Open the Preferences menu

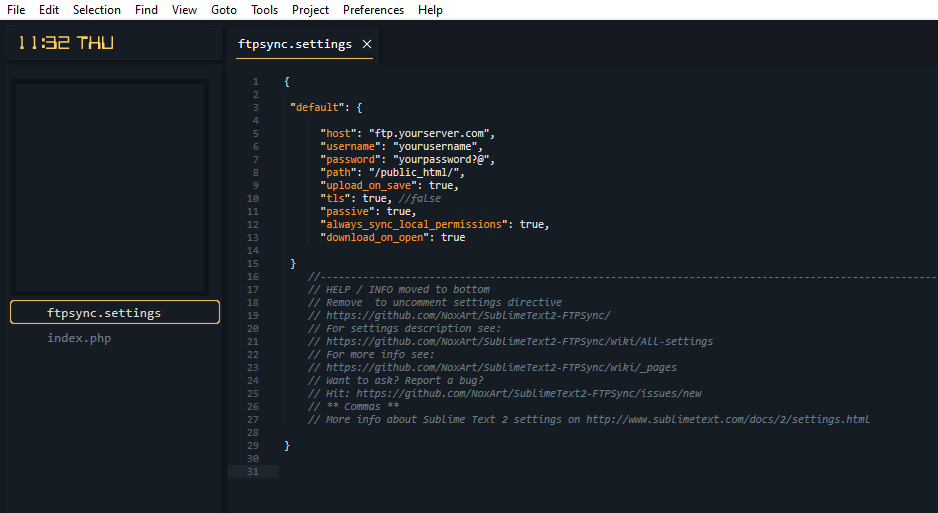373,10
